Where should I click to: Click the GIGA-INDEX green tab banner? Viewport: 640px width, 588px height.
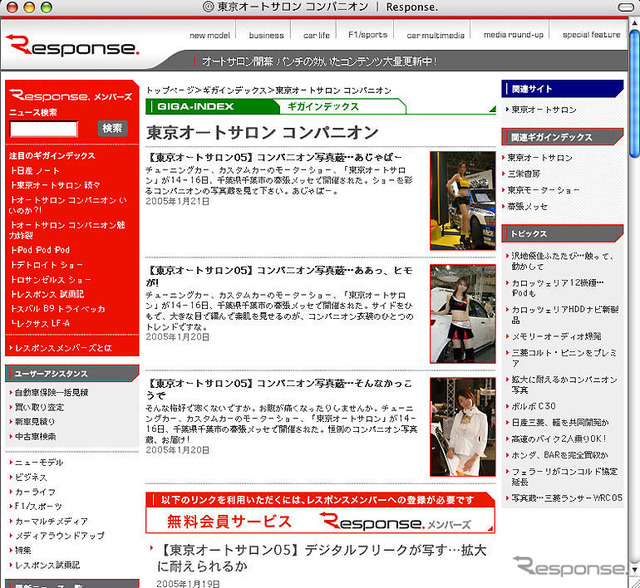click(x=213, y=107)
